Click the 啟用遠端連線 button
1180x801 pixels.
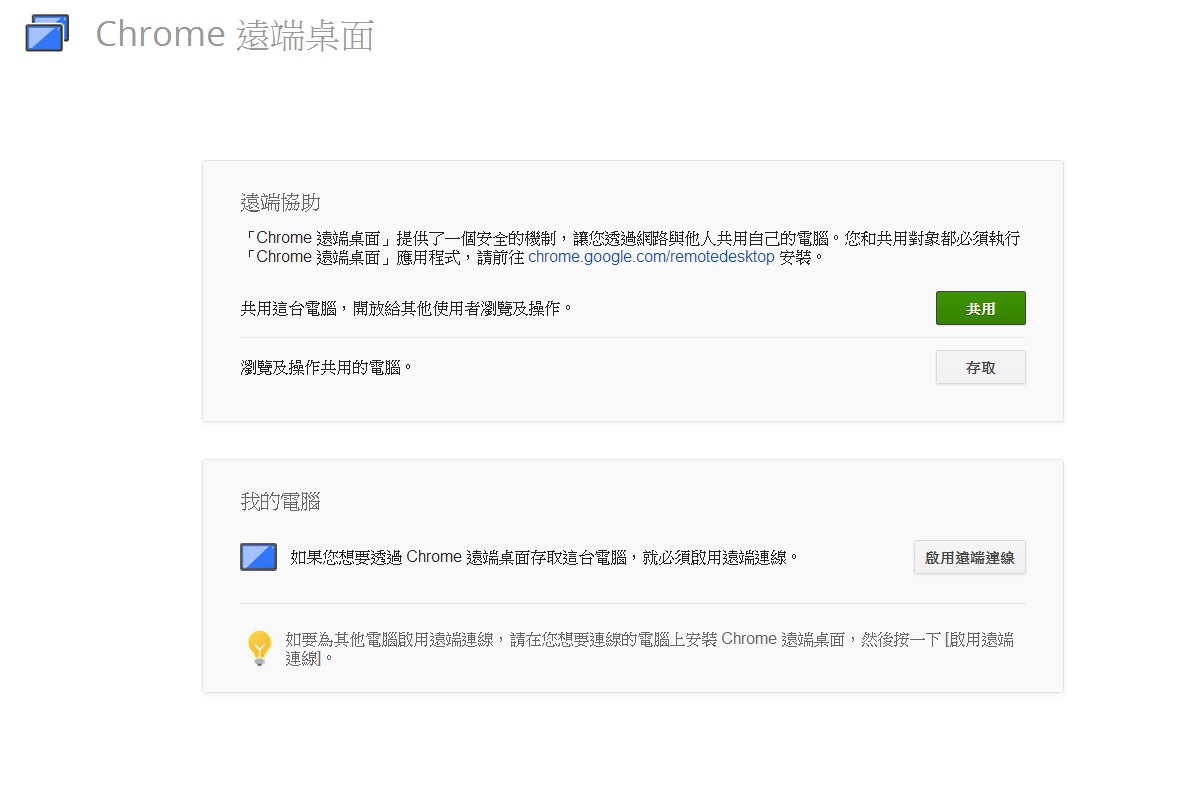[969, 558]
